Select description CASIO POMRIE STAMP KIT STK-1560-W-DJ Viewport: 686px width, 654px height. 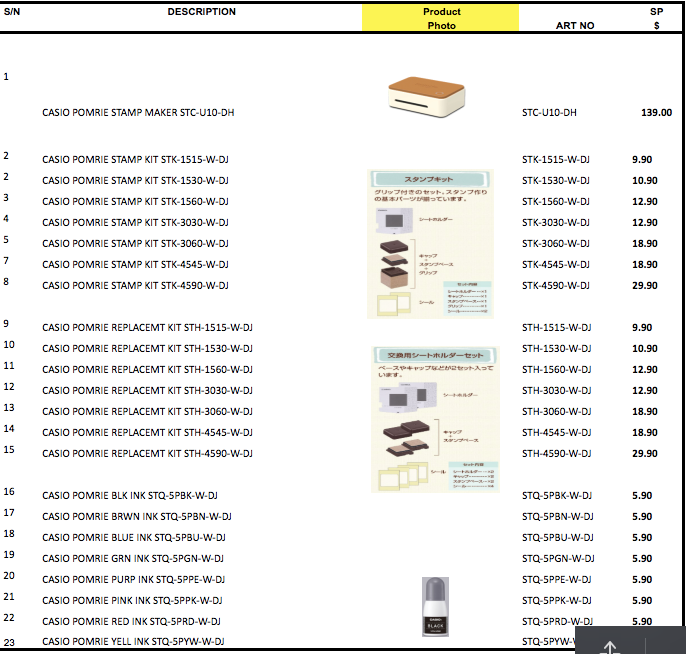point(135,201)
